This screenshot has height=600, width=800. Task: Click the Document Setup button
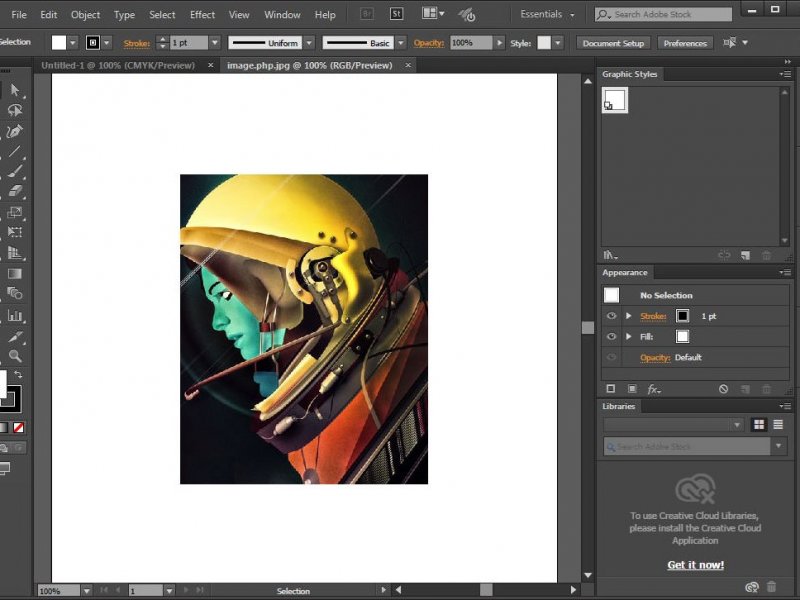[613, 43]
